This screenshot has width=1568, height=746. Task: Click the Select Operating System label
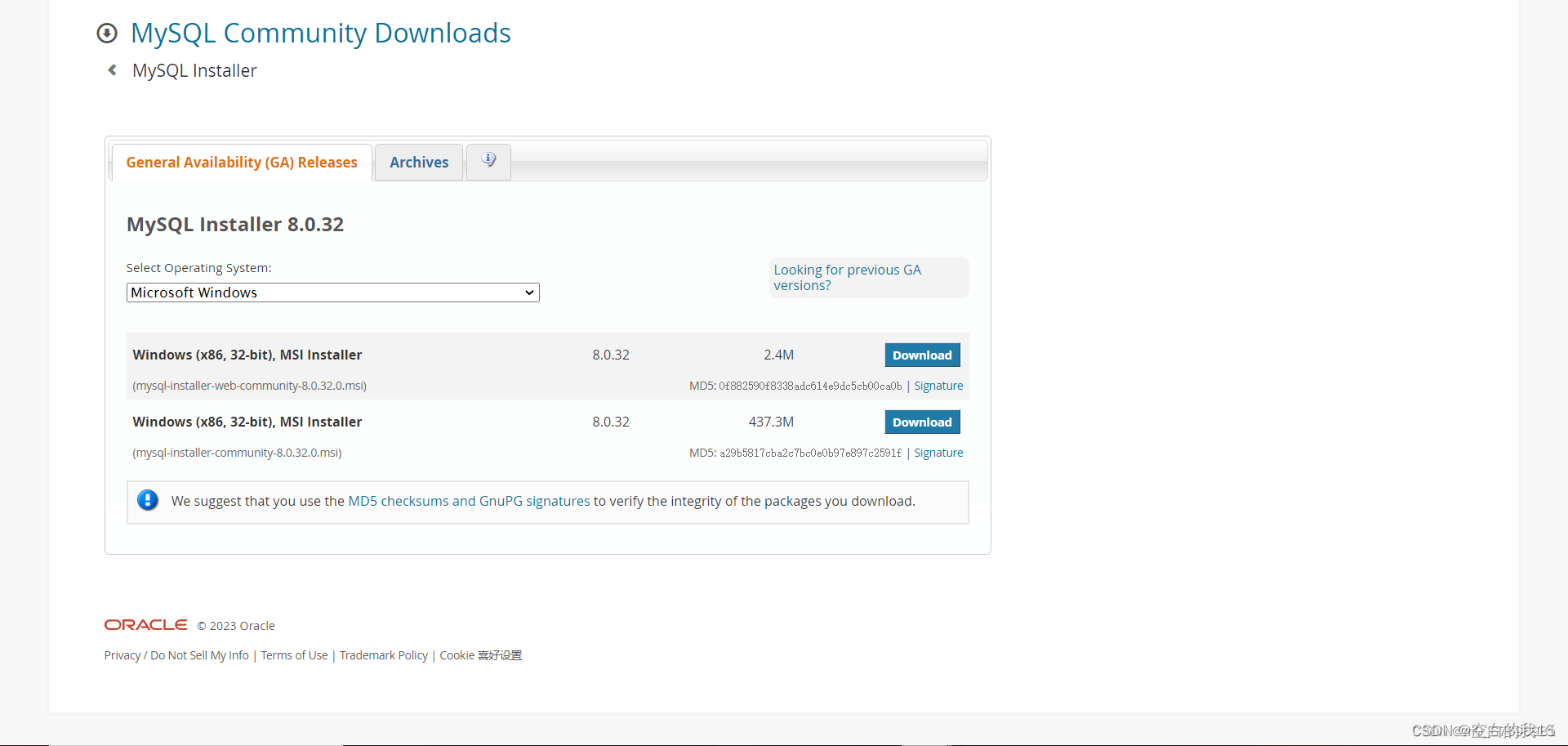(198, 268)
